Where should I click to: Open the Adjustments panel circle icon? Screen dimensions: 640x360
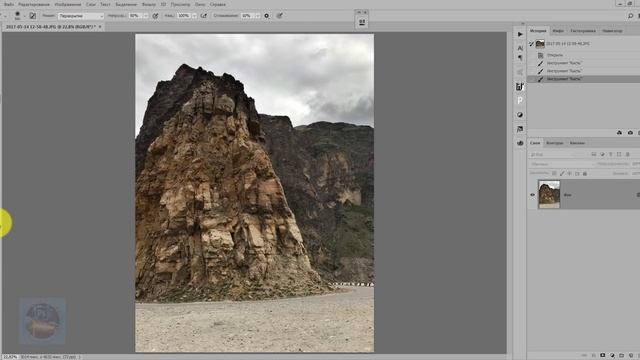click(x=520, y=115)
